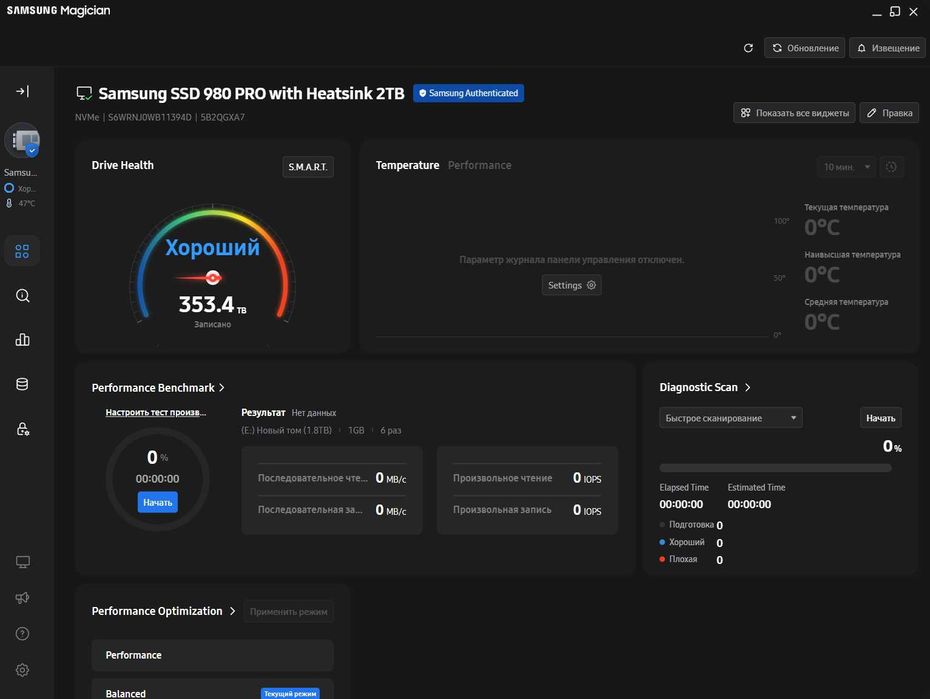Switch to the Temperature tab

407,165
